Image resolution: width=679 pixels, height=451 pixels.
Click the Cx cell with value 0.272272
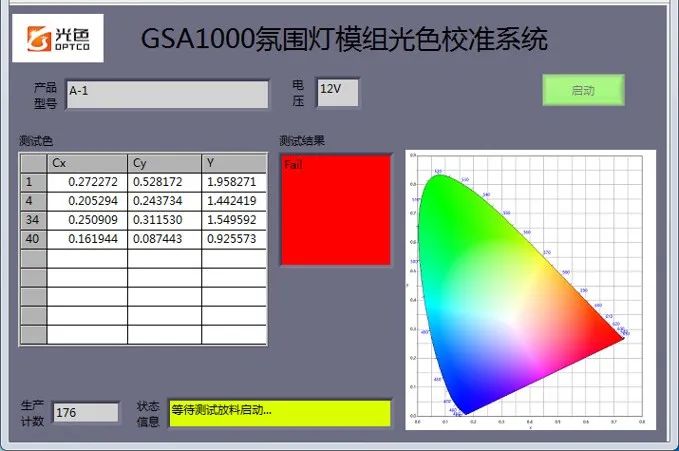87,182
